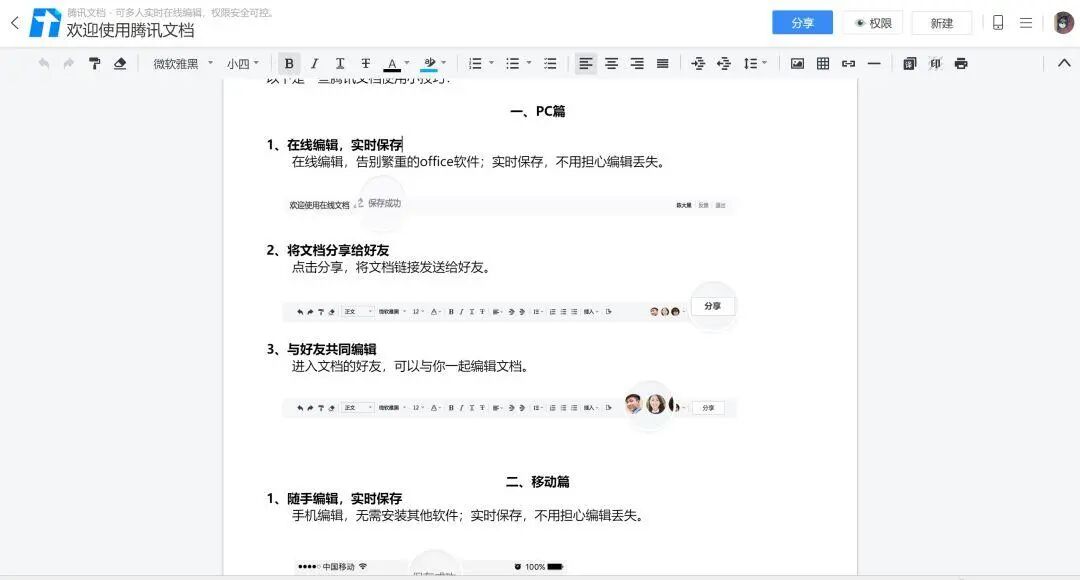Image resolution: width=1080 pixels, height=580 pixels.
Task: Toggle bold formatting
Action: pos(289,63)
